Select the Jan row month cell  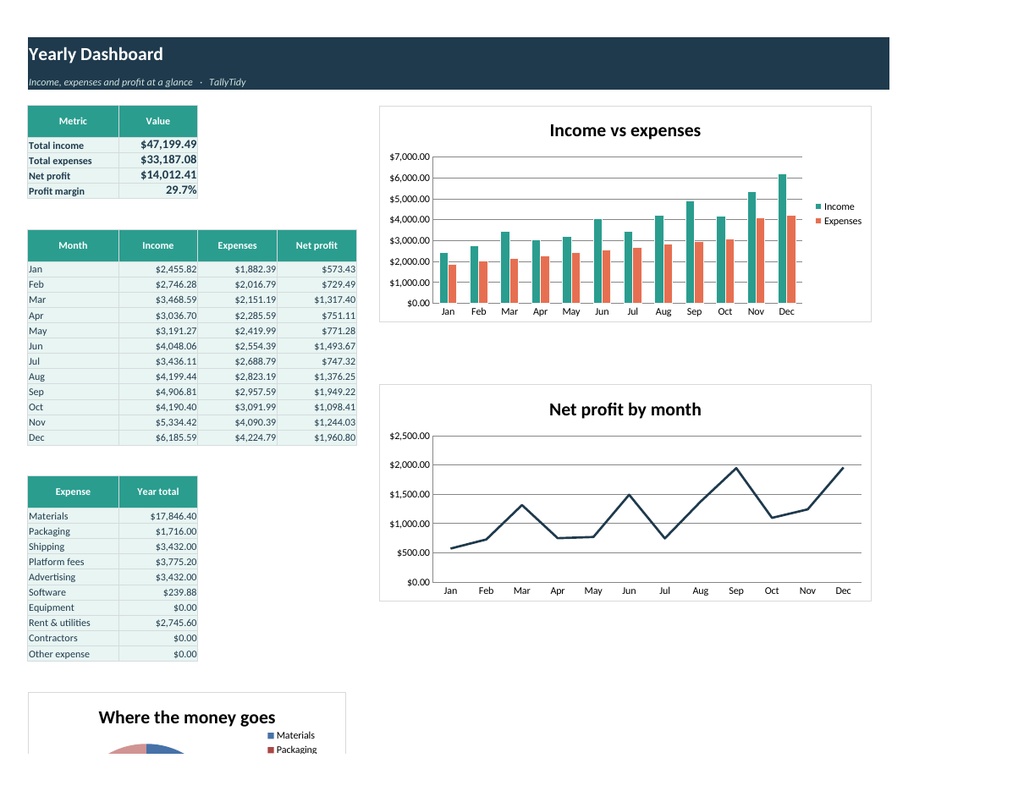(x=73, y=269)
